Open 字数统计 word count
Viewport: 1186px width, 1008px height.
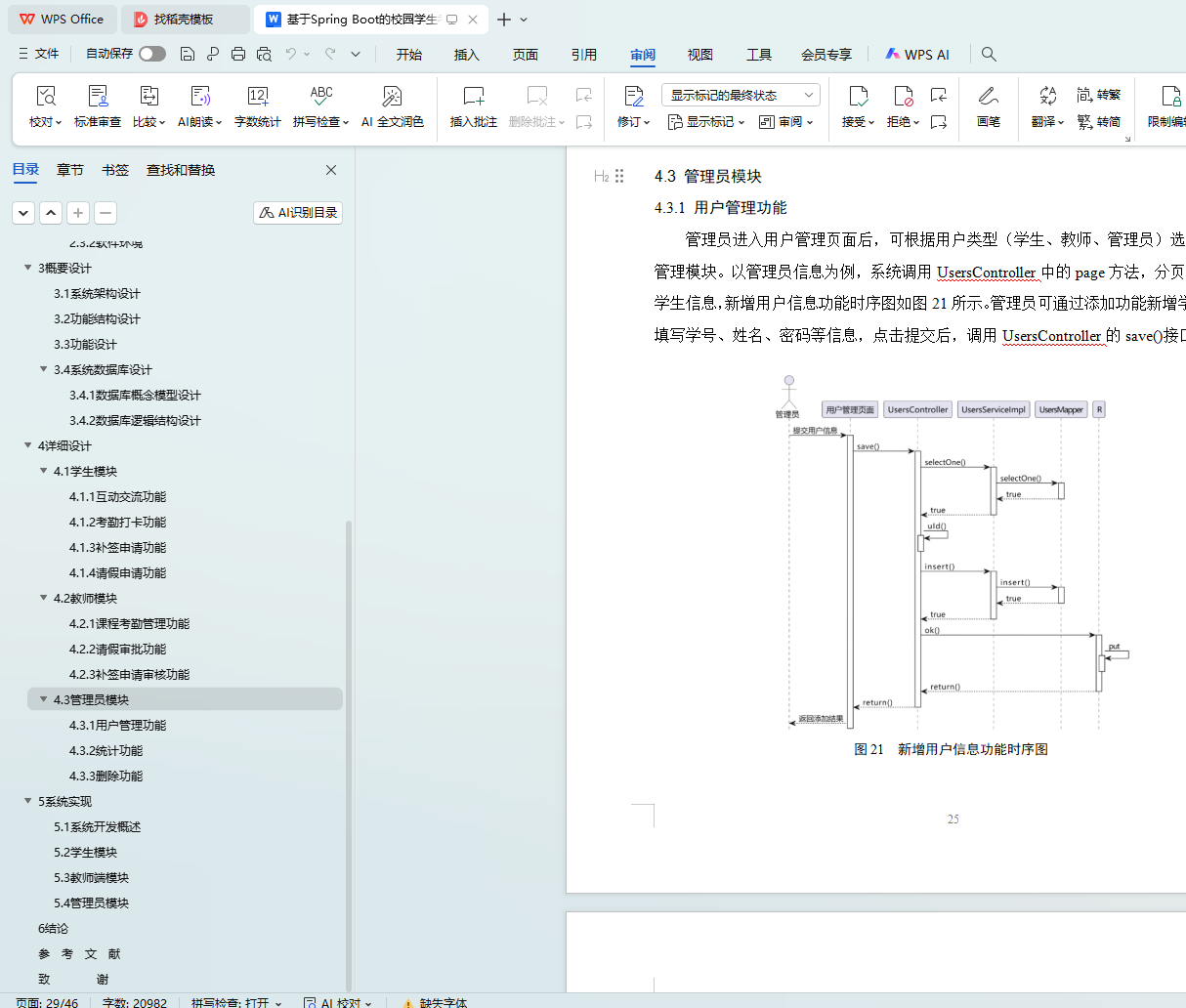[257, 97]
